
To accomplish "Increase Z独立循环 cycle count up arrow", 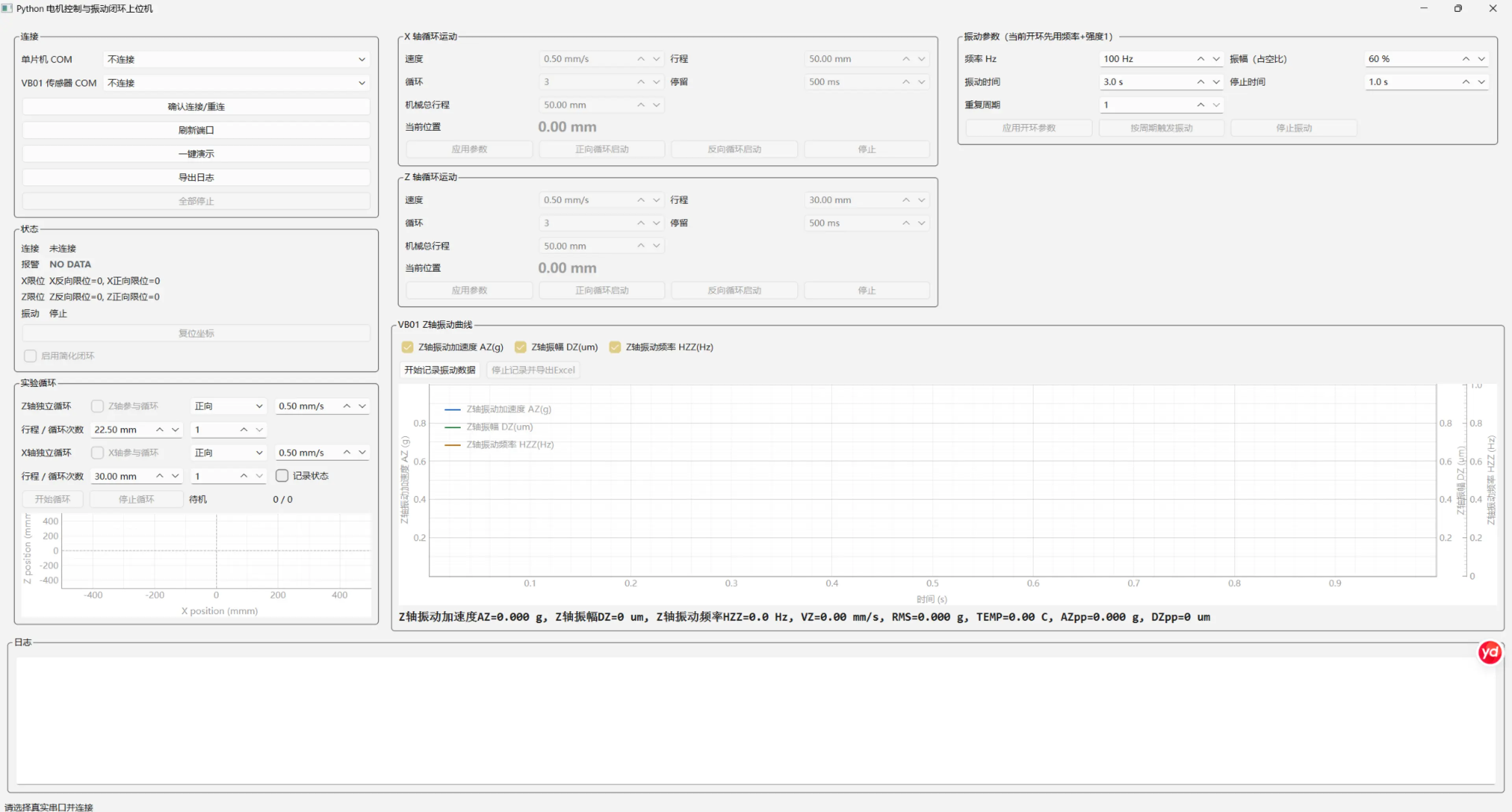I will [244, 429].
